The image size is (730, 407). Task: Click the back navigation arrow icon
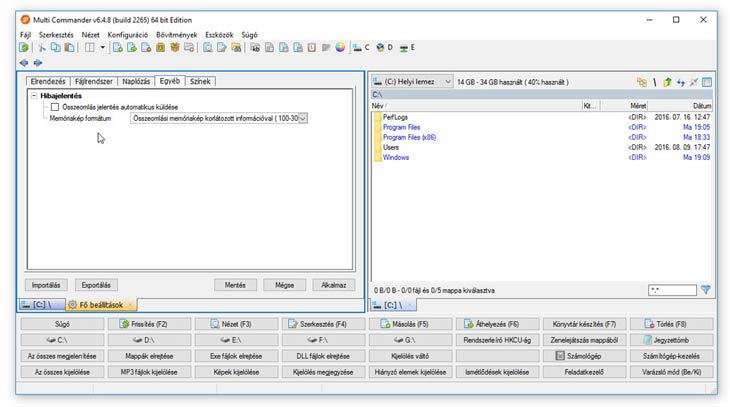[23, 62]
